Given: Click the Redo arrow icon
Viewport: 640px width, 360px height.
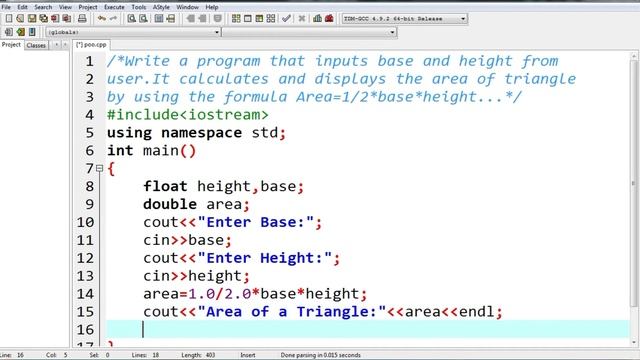Looking at the screenshot, I should [x=113, y=18].
